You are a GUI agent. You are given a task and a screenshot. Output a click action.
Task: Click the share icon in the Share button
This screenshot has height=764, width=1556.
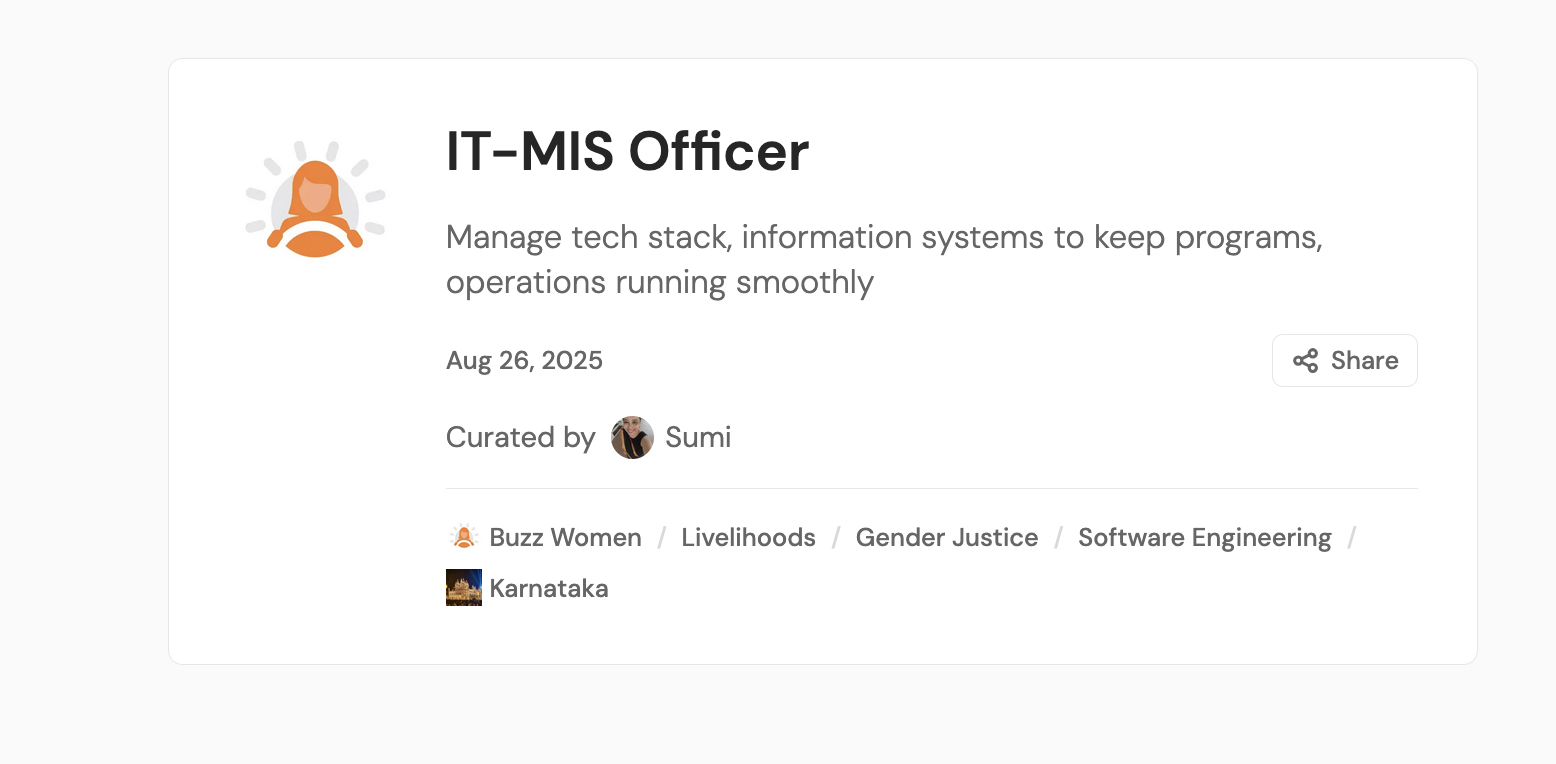coord(1305,361)
